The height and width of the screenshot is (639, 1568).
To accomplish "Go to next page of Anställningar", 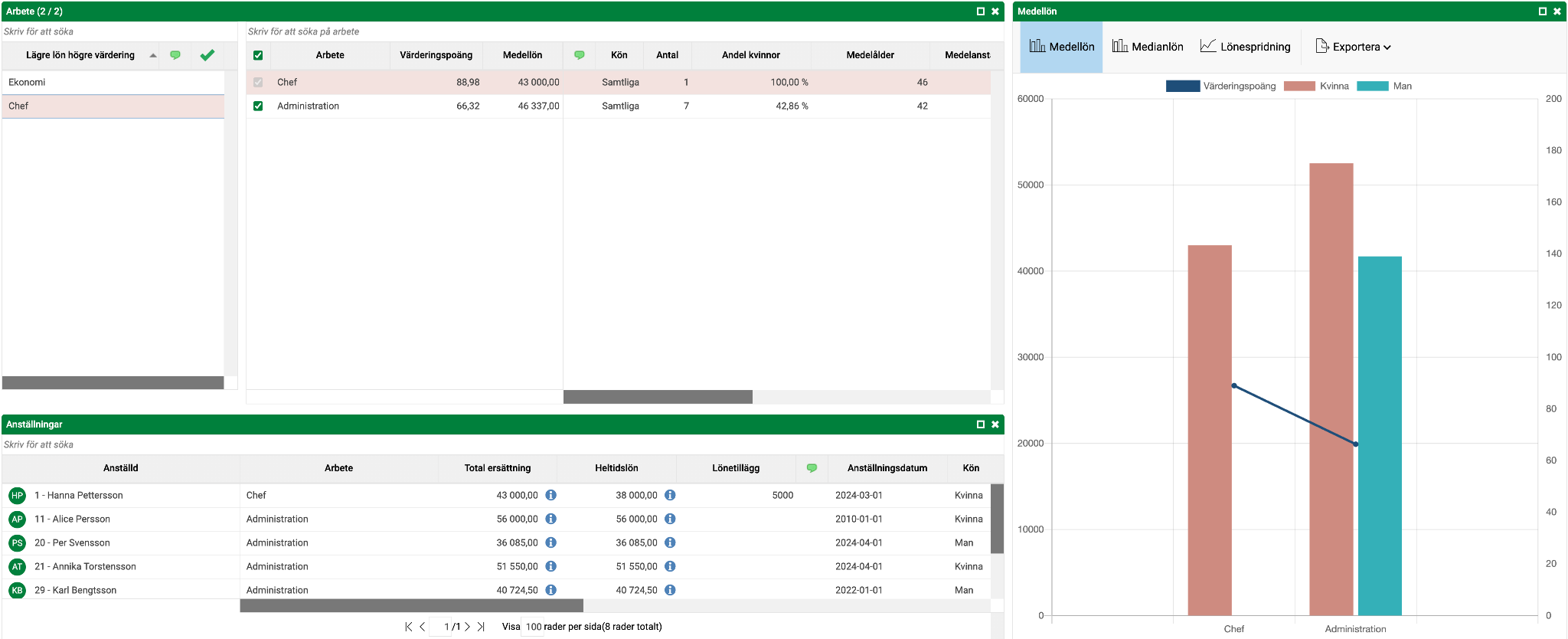I will pyautogui.click(x=467, y=627).
